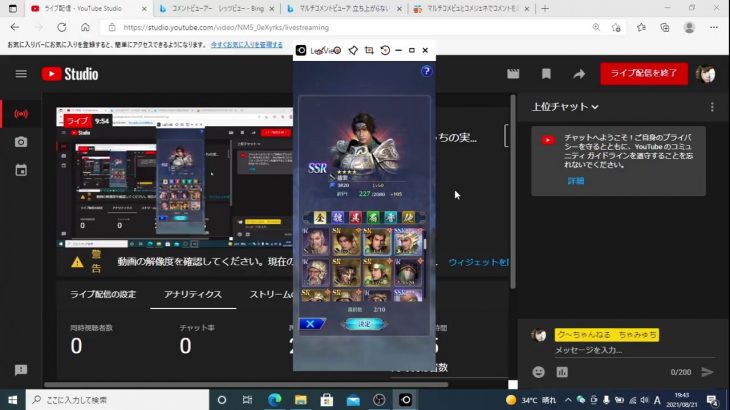Click the YouTube Studio logo
This screenshot has height=410, width=730.
(x=70, y=74)
